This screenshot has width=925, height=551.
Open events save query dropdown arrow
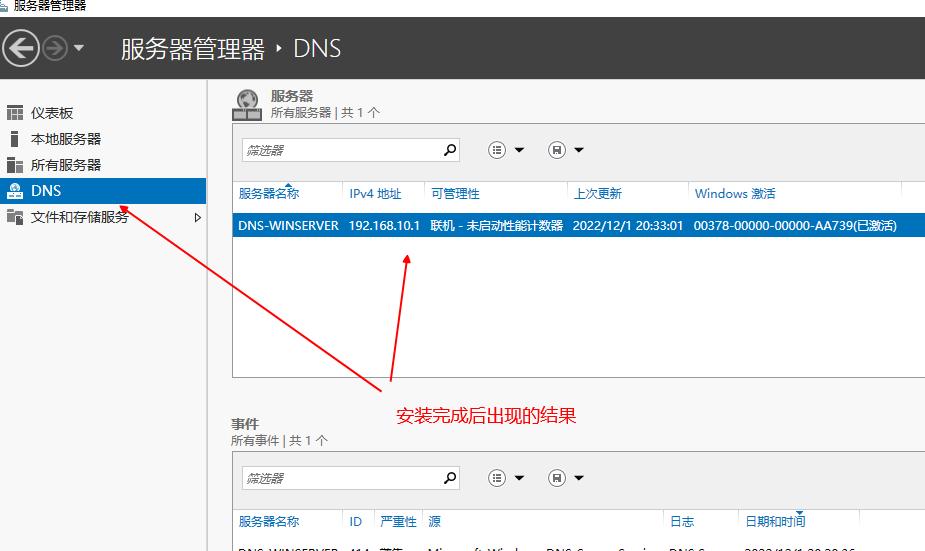(x=579, y=478)
